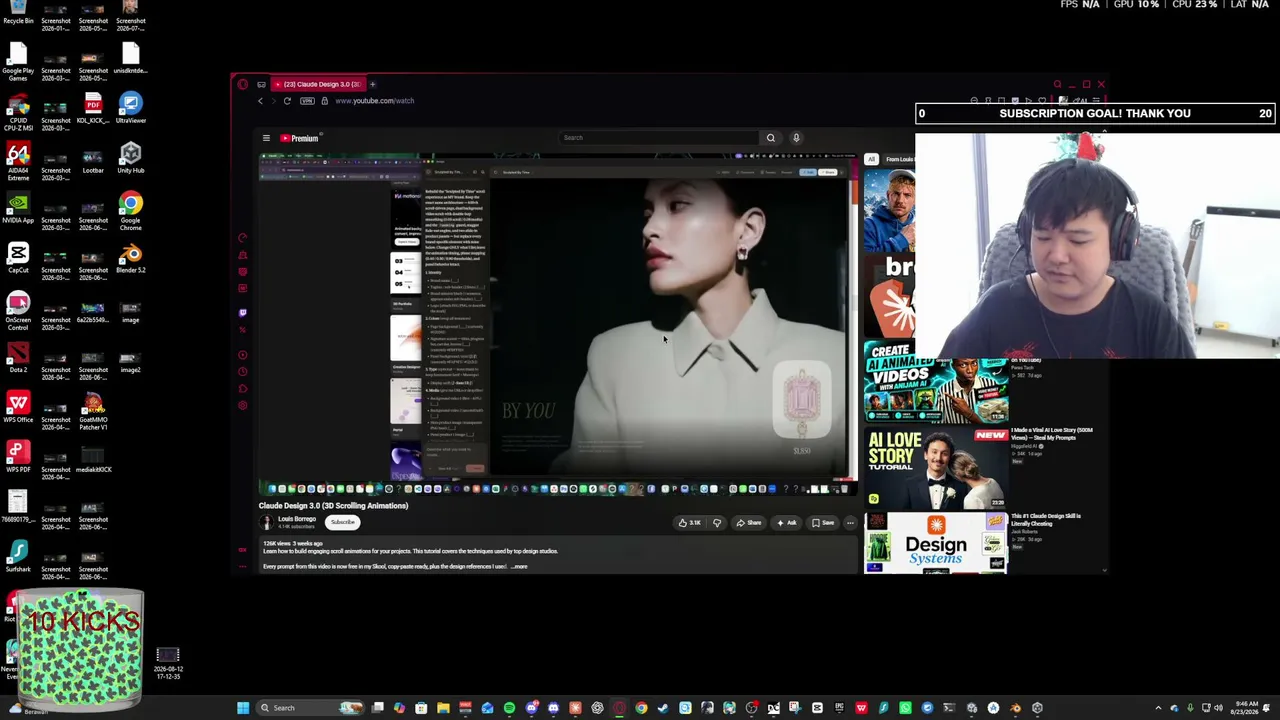
Task: Click the video player area
Action: pos(557,324)
